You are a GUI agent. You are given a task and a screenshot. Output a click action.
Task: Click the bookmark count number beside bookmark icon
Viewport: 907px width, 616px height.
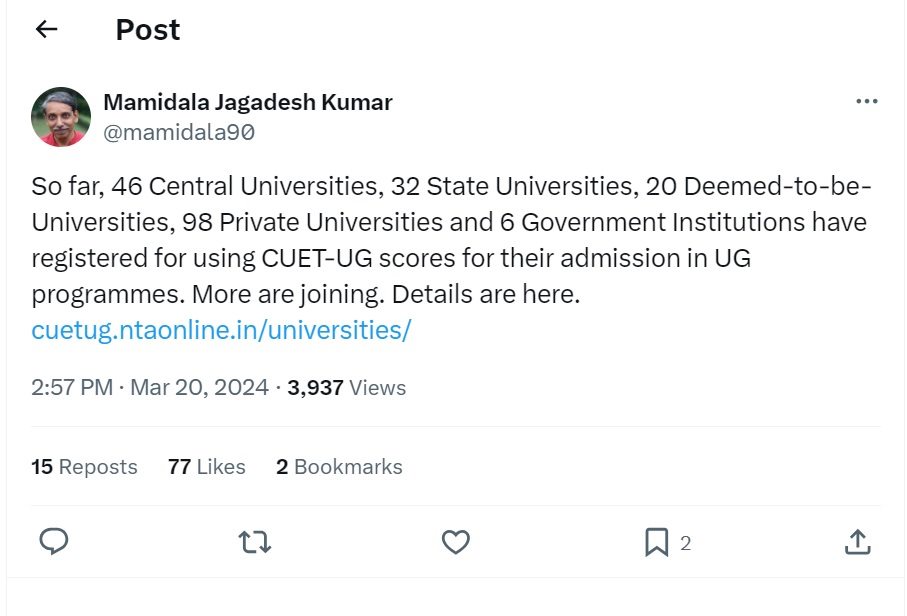click(685, 543)
